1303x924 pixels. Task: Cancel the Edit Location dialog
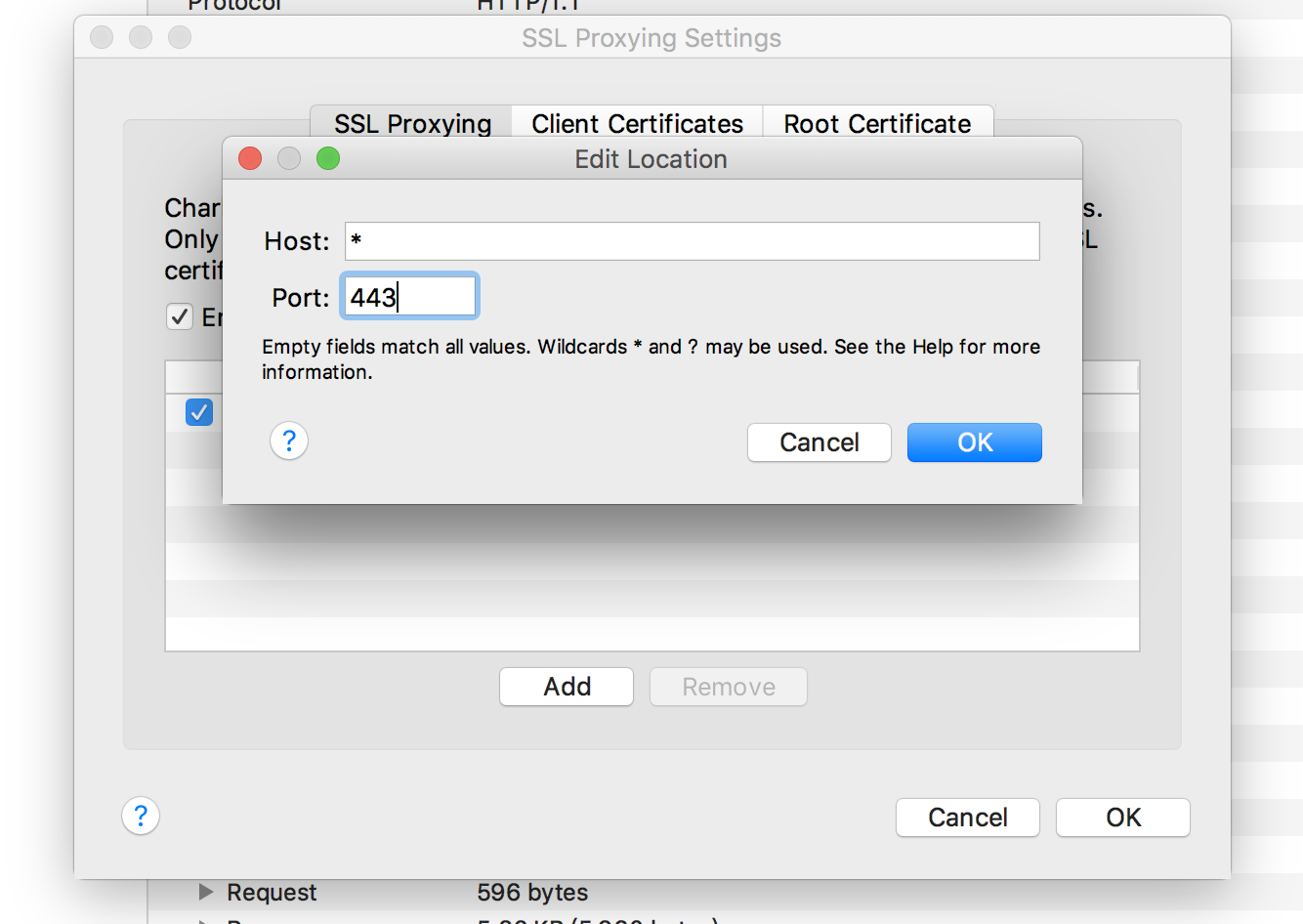[819, 442]
